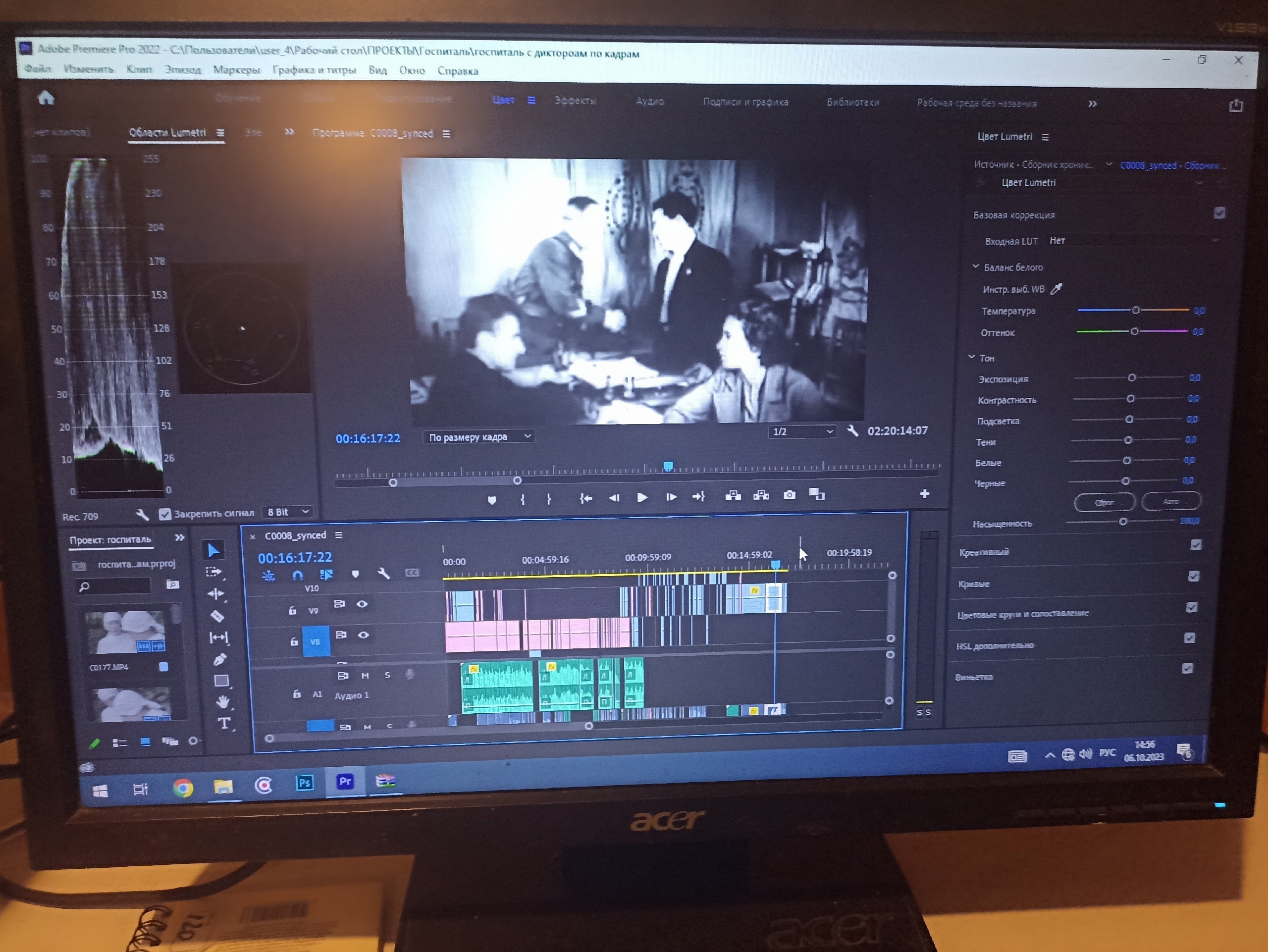Step back one frame

tap(614, 497)
